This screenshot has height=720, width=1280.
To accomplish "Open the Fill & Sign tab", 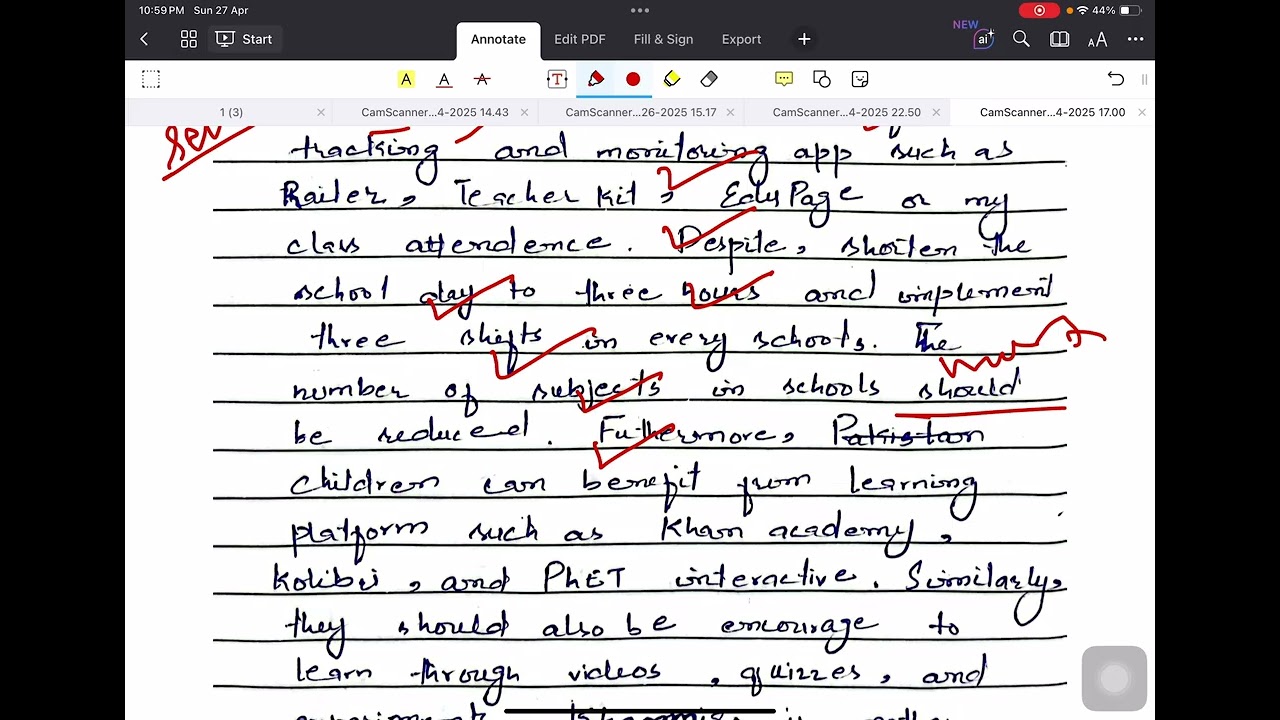I will pyautogui.click(x=663, y=39).
